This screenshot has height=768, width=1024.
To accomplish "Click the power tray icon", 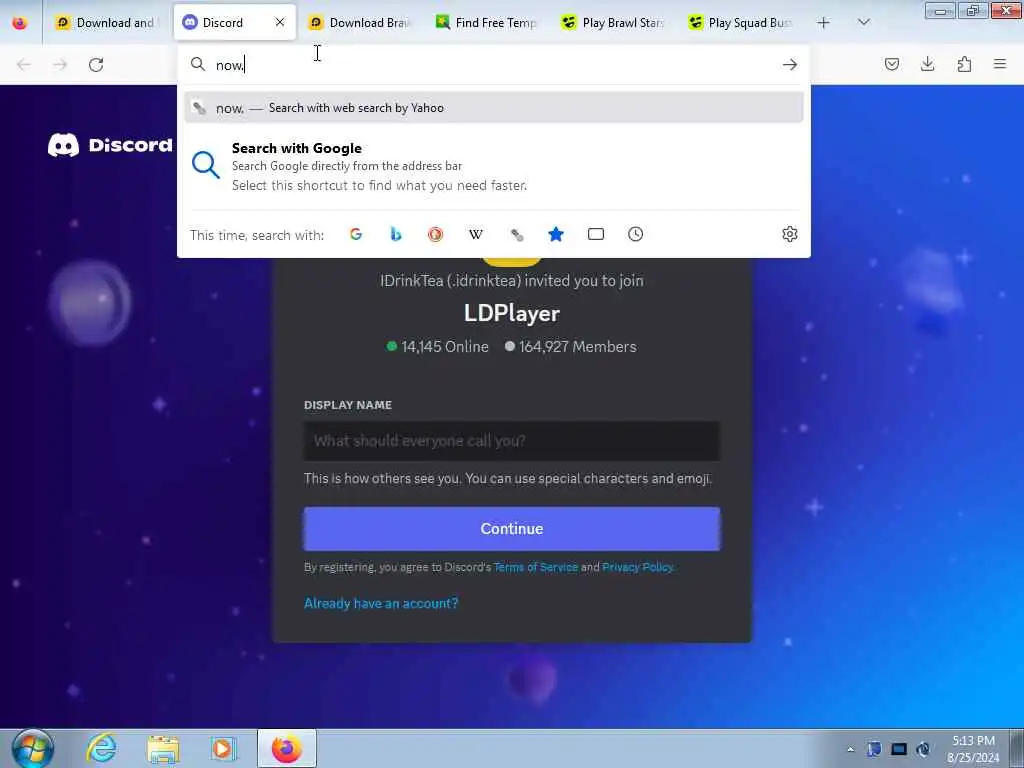I will point(923,749).
